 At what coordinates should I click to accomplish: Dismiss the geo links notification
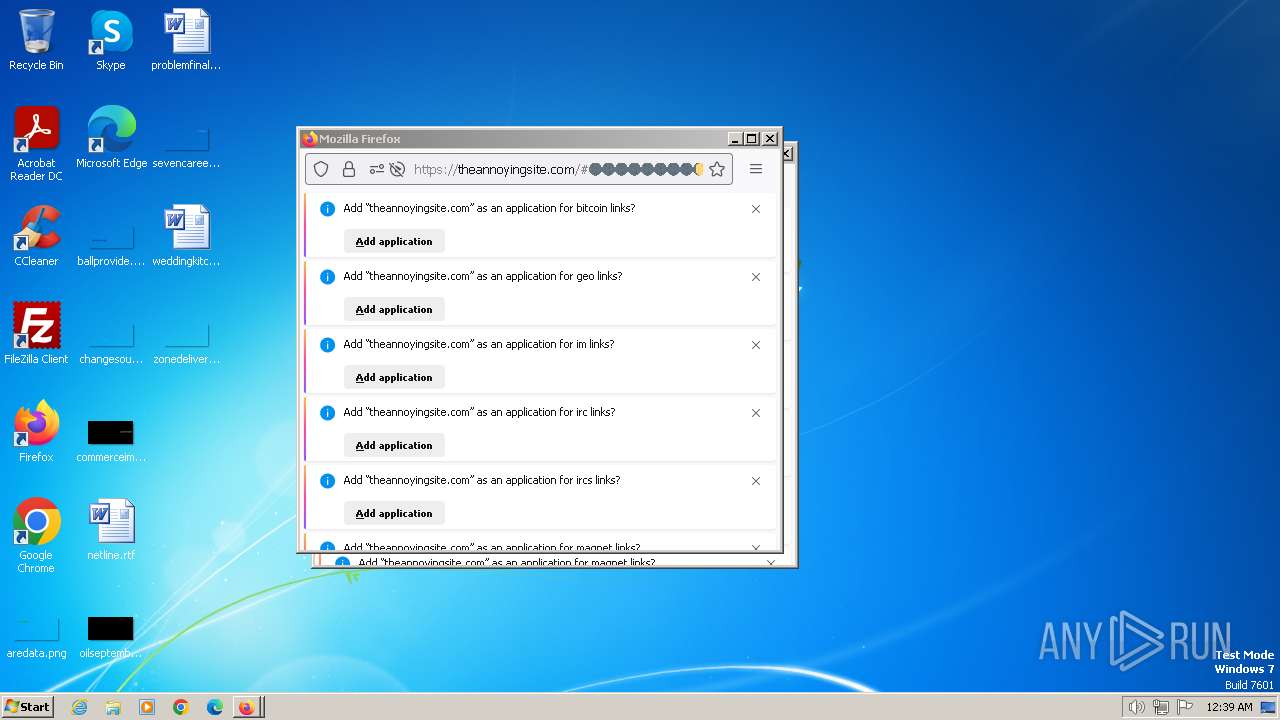756,277
